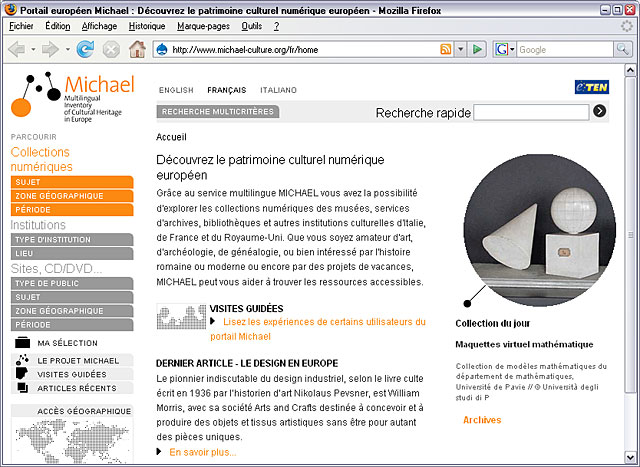Switch language to Français
This screenshot has width=640, height=467.
tap(227, 90)
